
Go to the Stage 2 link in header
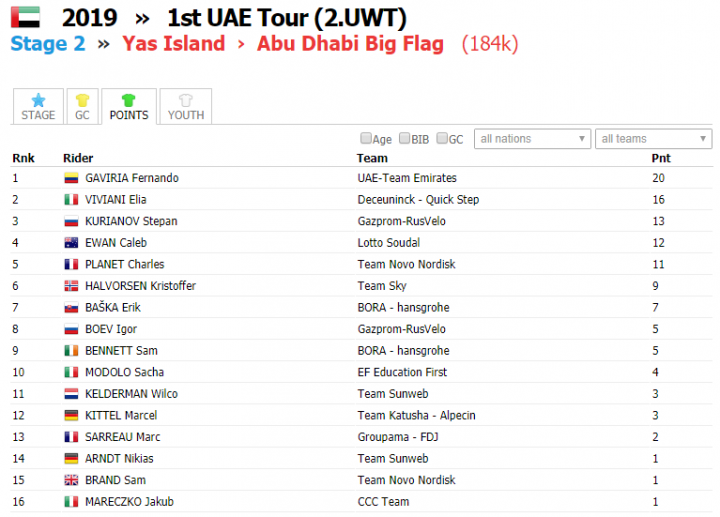coord(48,44)
